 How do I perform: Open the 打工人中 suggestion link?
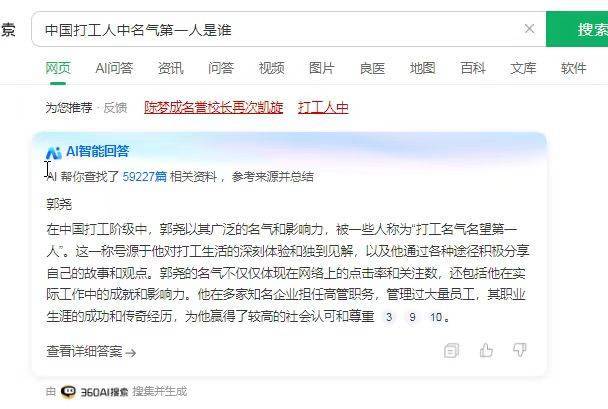(323, 107)
